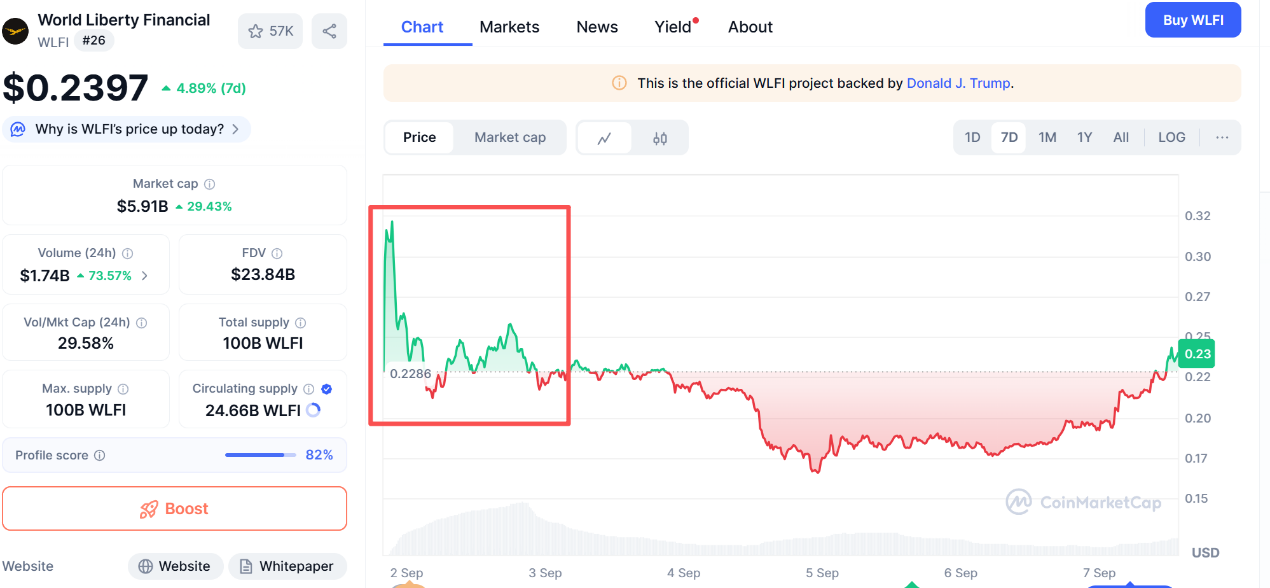Click the Profile score info icon

click(x=99, y=455)
